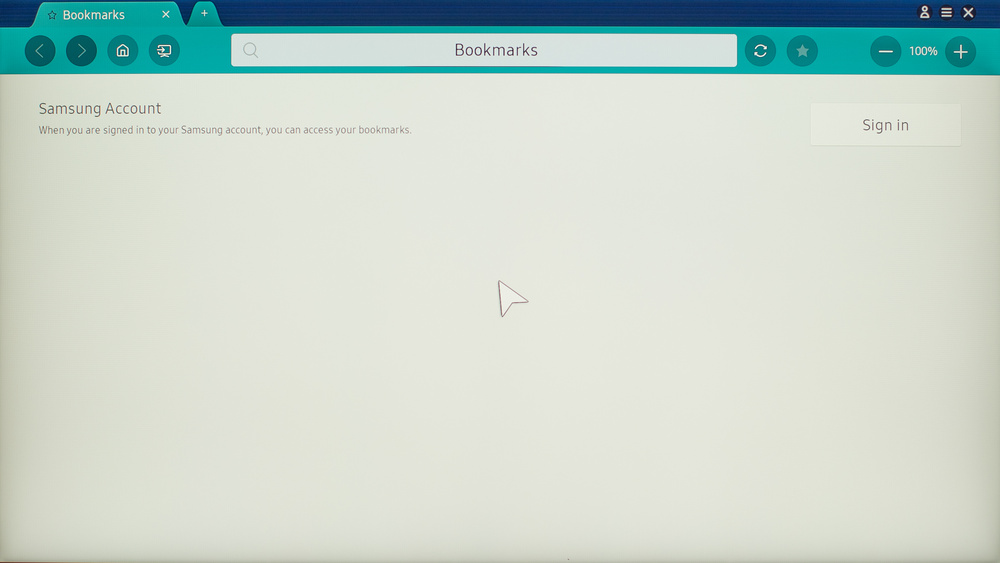Open a new tab with plus button

coord(205,13)
